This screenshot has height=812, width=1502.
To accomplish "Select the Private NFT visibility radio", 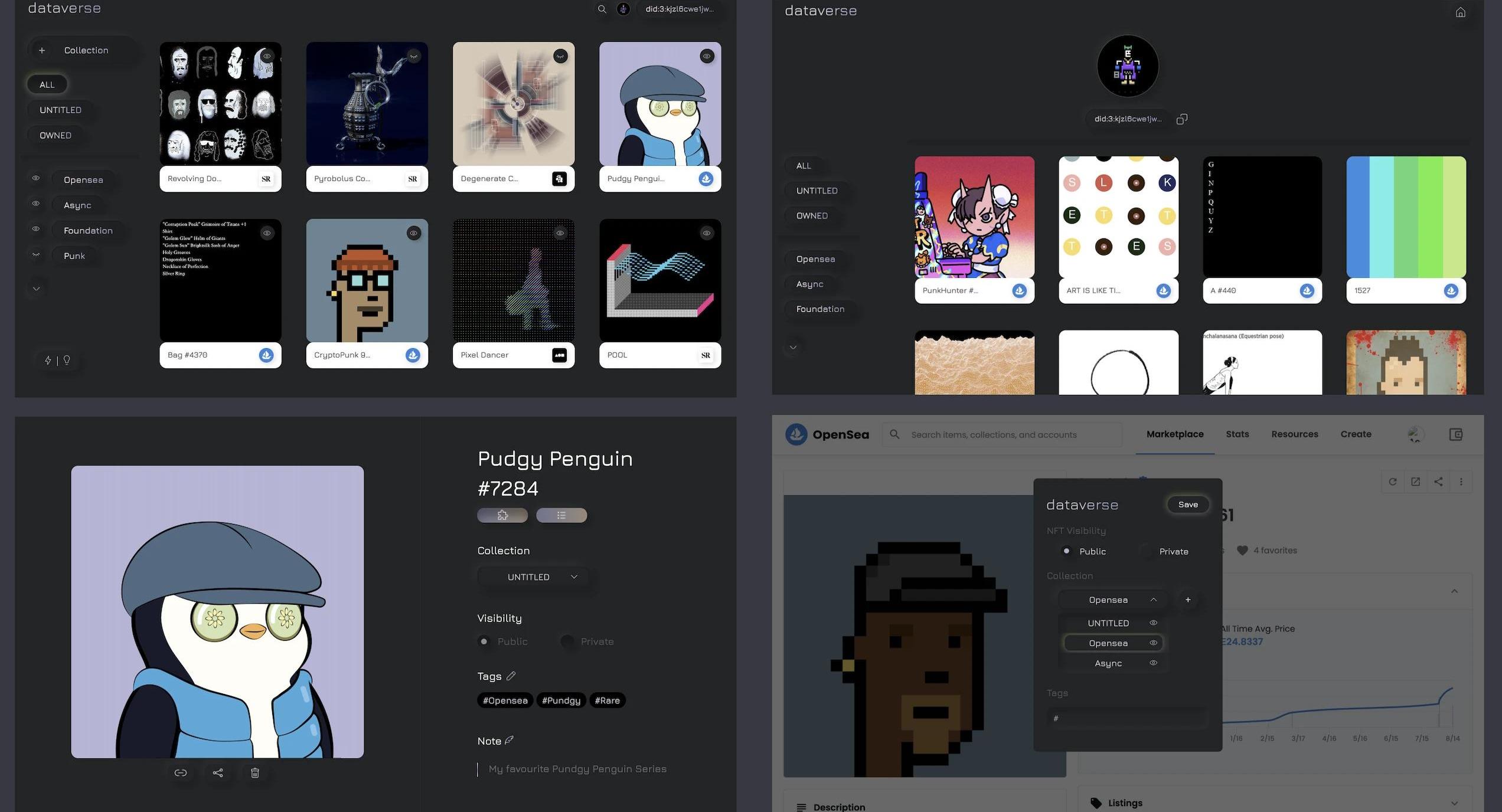I will (1146, 551).
